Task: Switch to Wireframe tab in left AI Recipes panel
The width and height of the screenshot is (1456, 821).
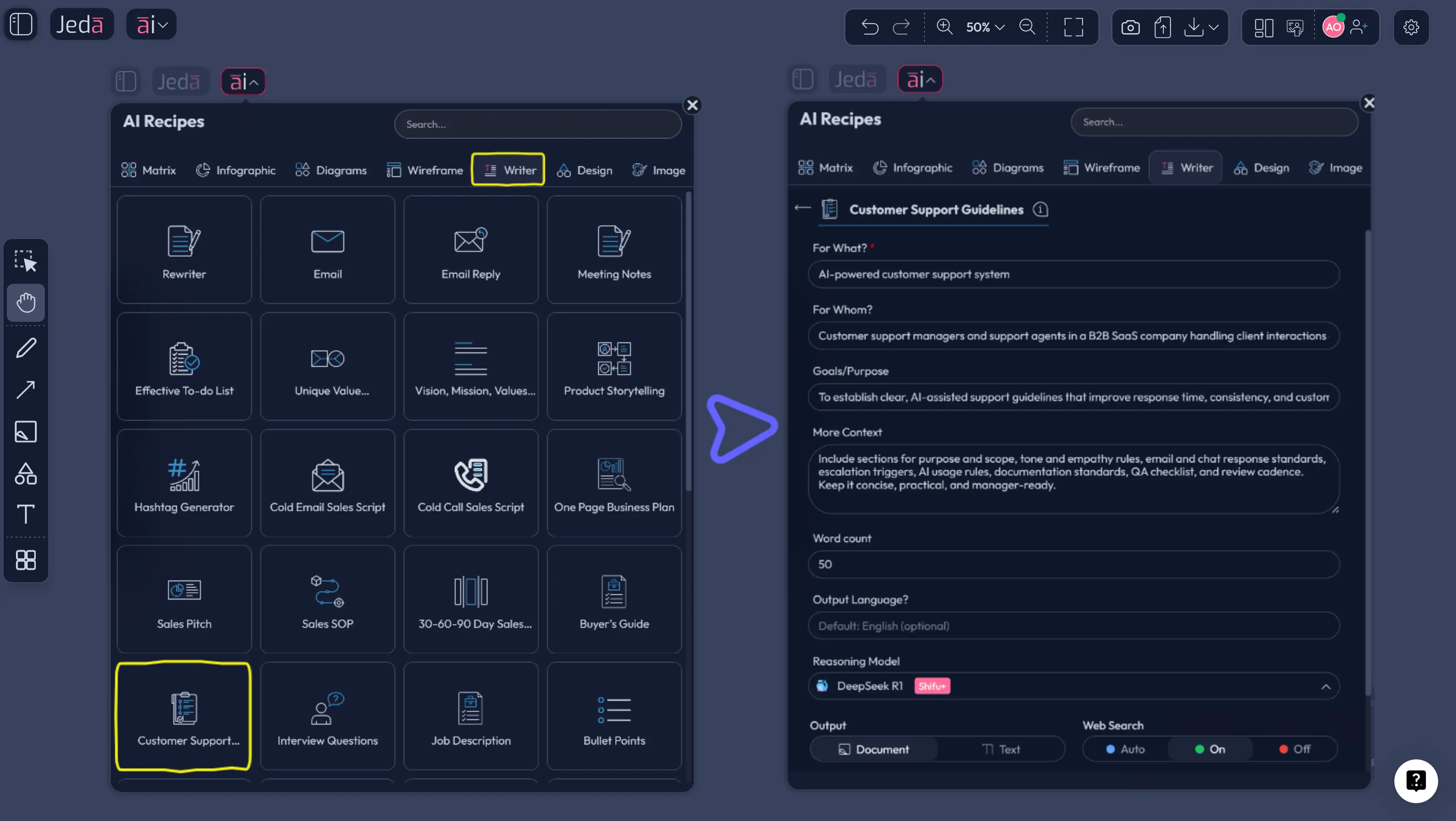Action: (425, 170)
